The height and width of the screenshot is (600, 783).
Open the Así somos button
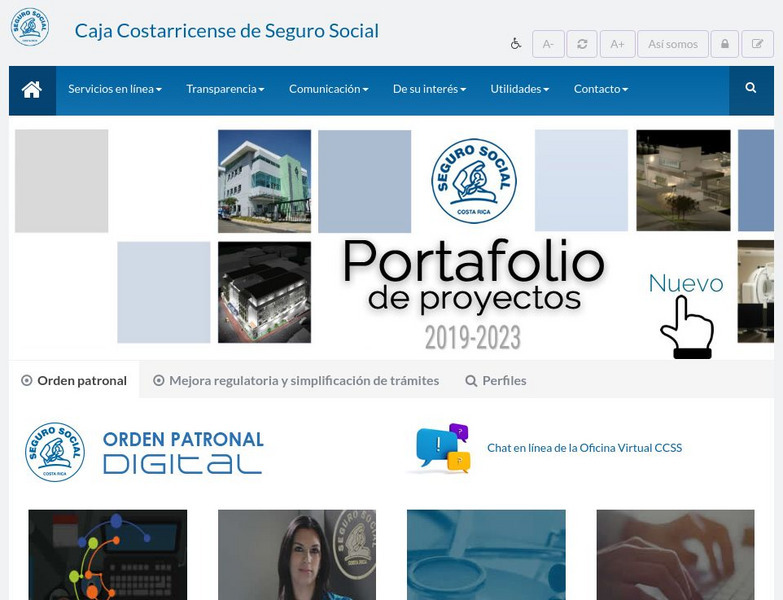click(x=673, y=44)
